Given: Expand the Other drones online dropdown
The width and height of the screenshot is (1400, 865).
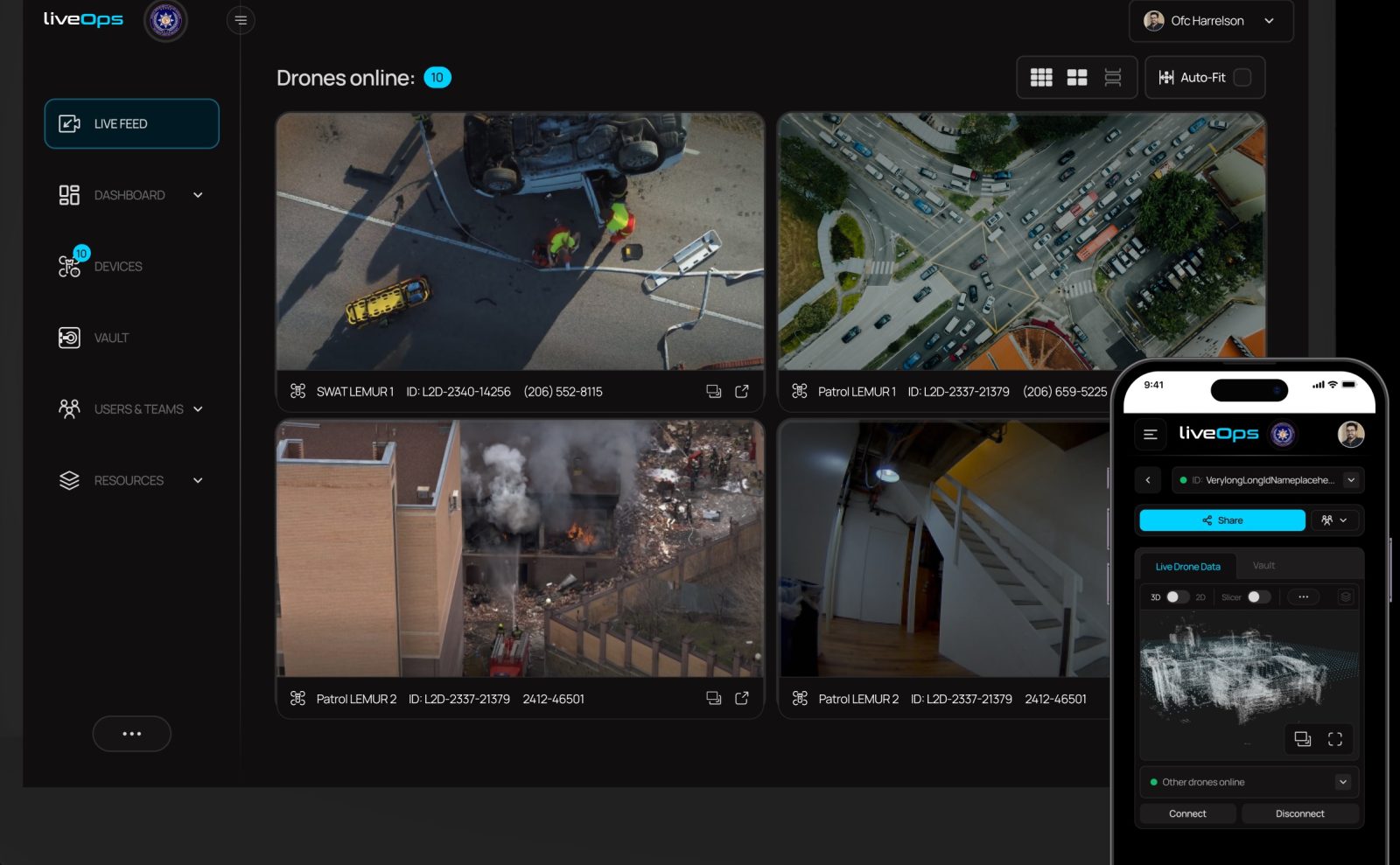Looking at the screenshot, I should (1342, 782).
